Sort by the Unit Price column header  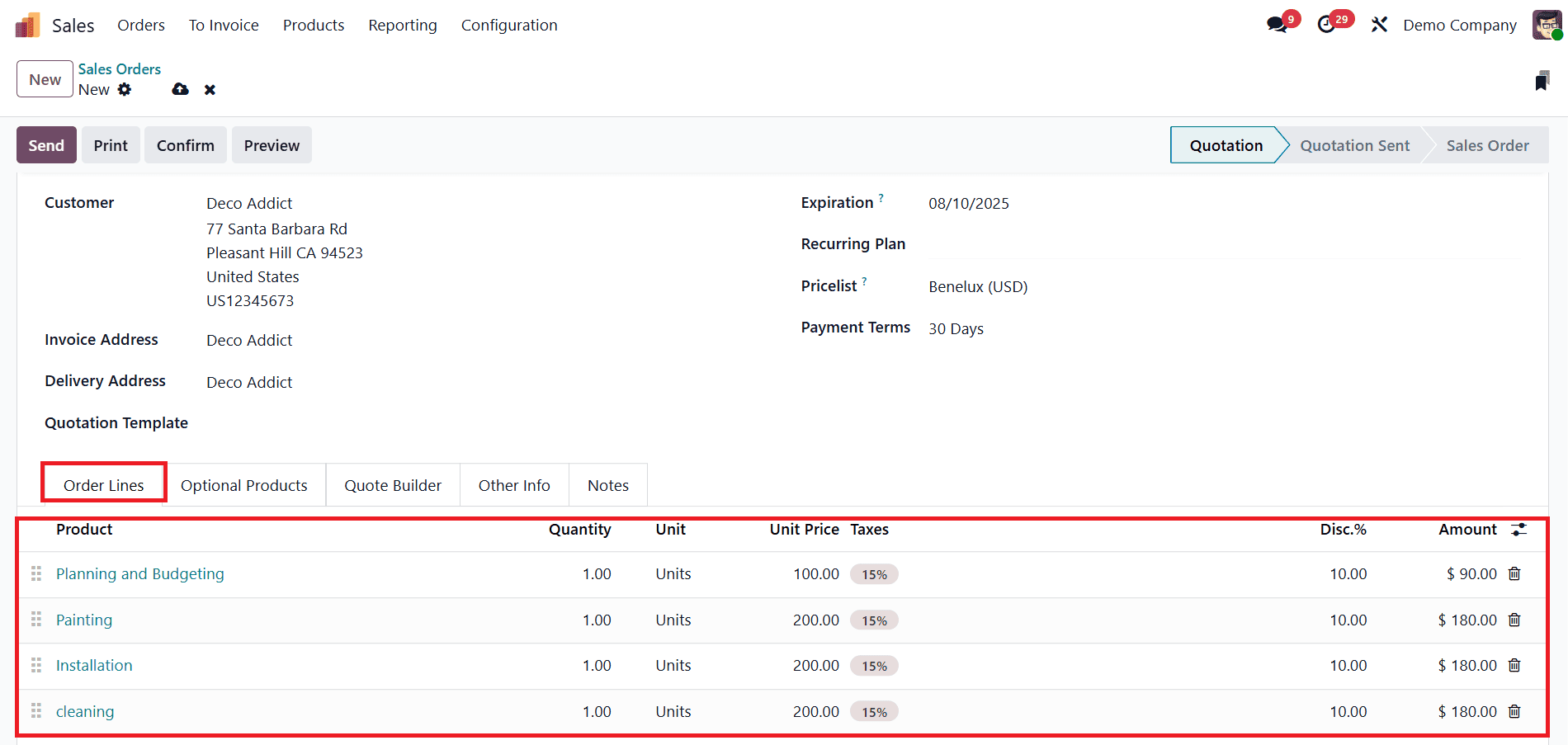click(805, 530)
